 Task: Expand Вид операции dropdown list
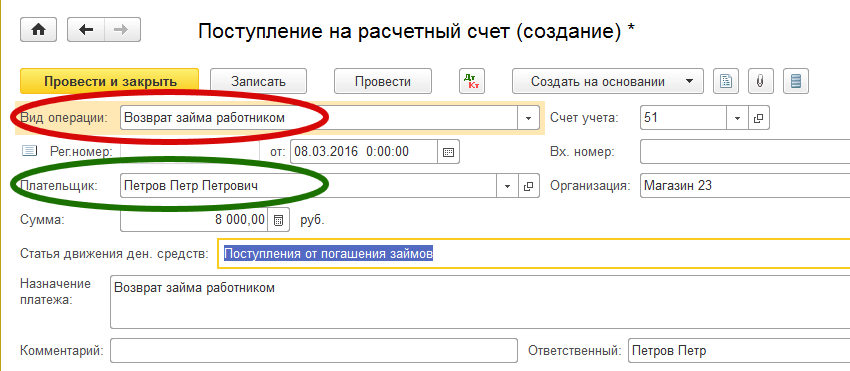(529, 118)
